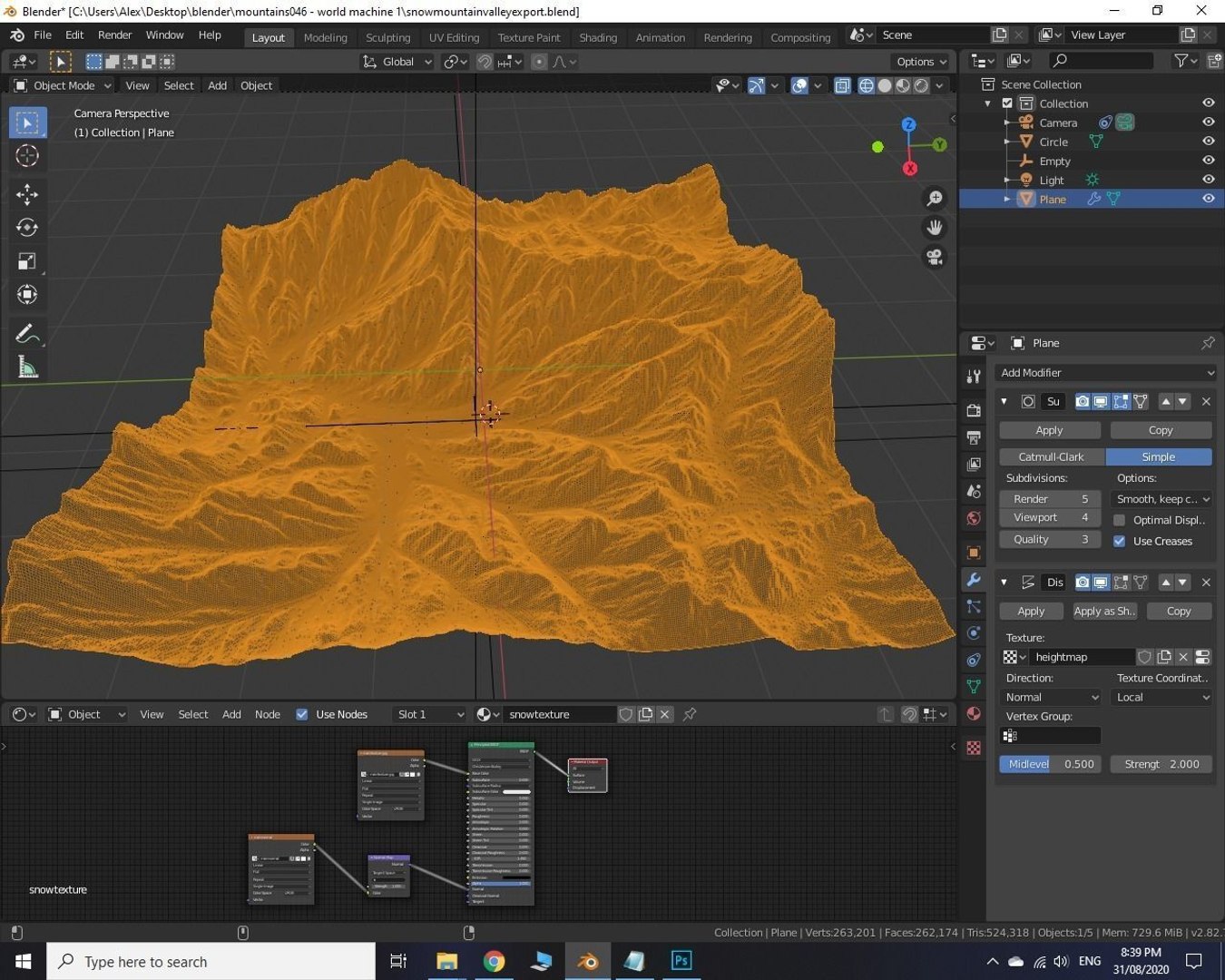Select Catmull-Clark subdivision type
The height and width of the screenshot is (980, 1225).
pos(1052,456)
